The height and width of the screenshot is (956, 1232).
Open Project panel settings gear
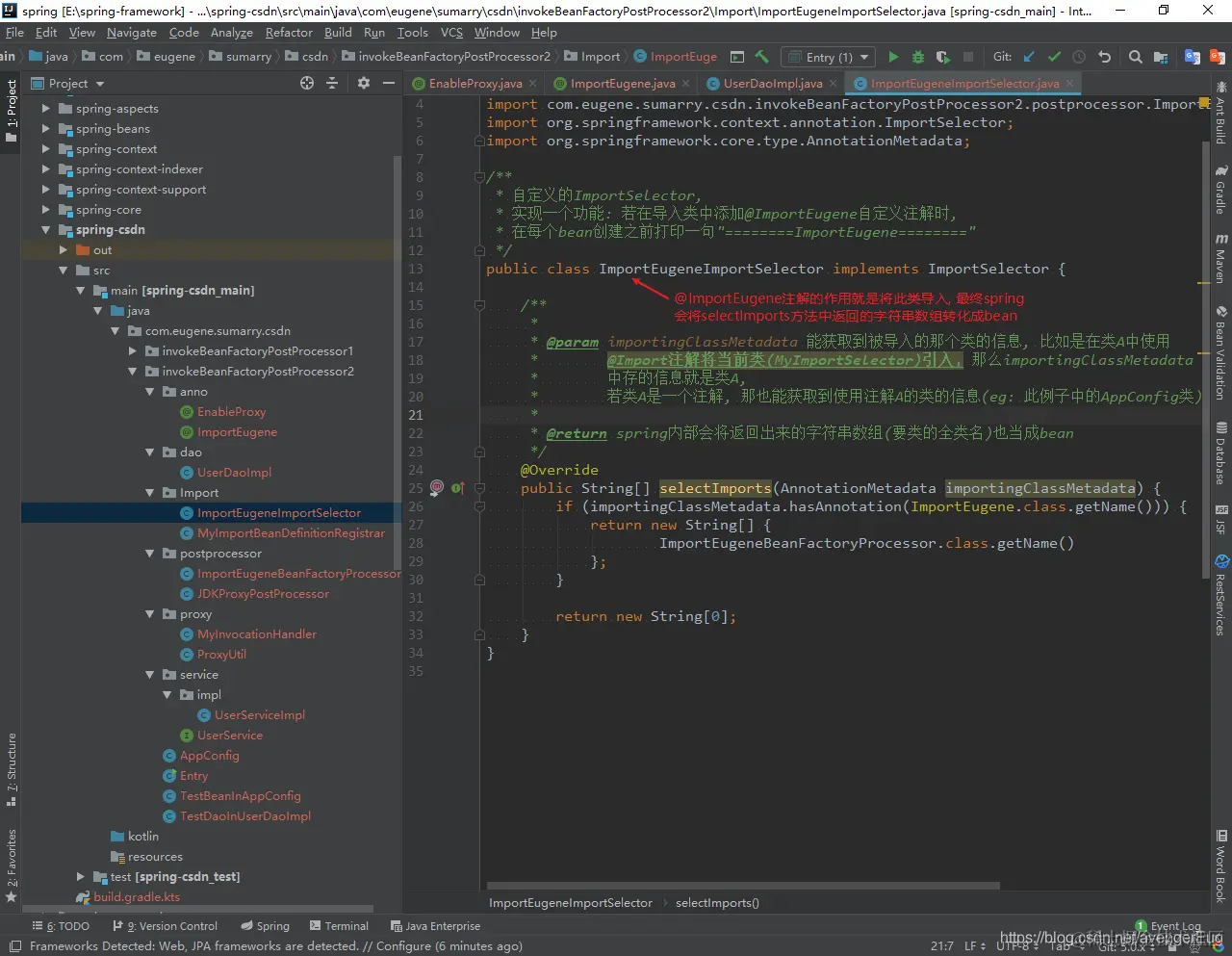tap(364, 84)
